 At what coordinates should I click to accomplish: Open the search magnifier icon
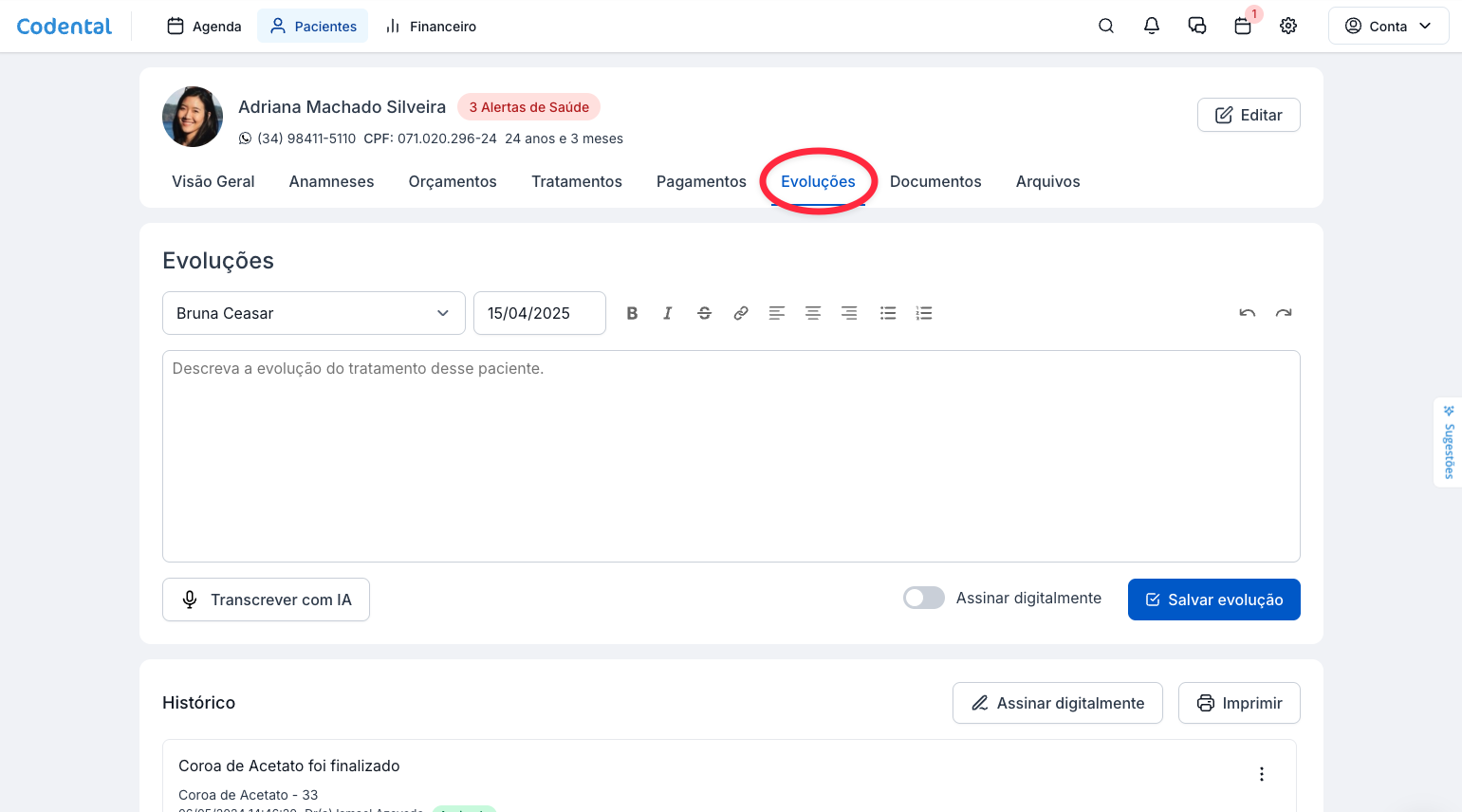pos(1106,27)
